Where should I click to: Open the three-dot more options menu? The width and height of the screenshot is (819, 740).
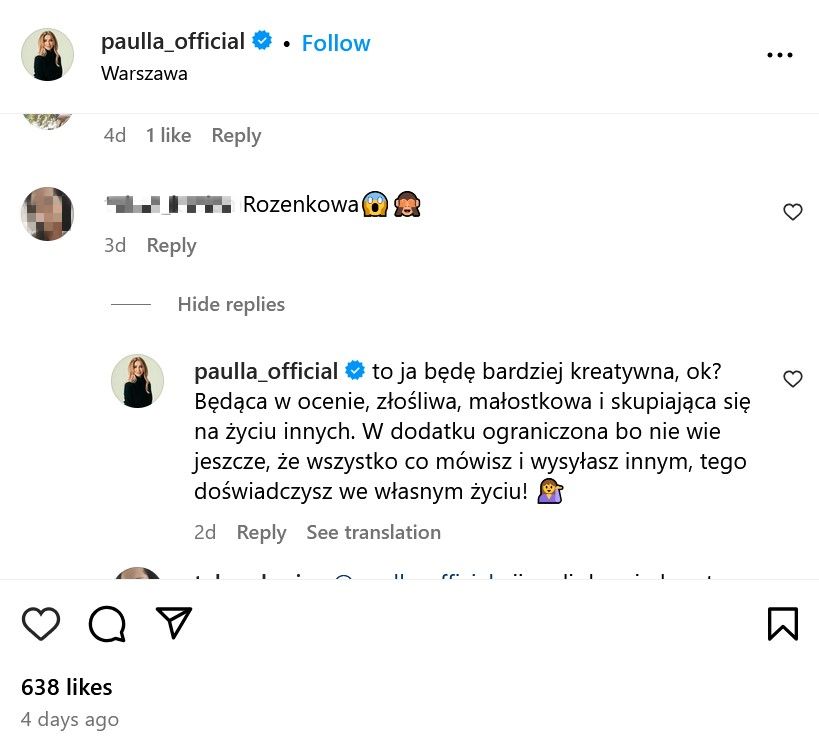coord(779,55)
